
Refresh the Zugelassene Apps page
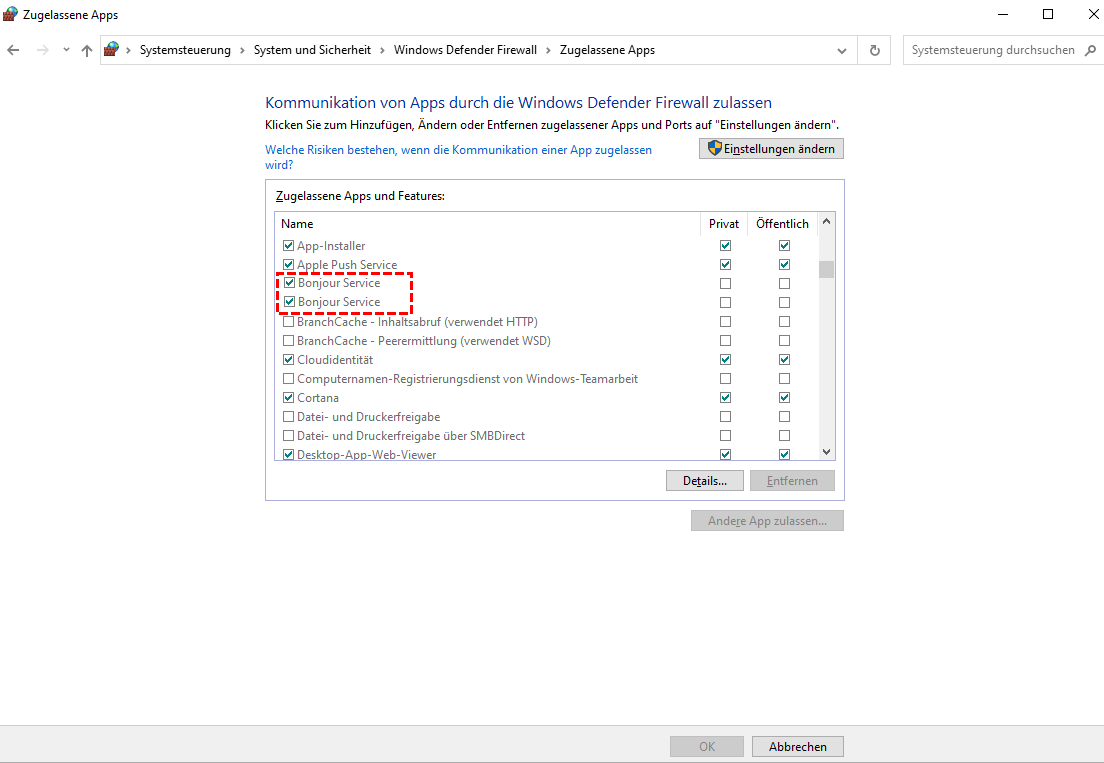tap(874, 50)
